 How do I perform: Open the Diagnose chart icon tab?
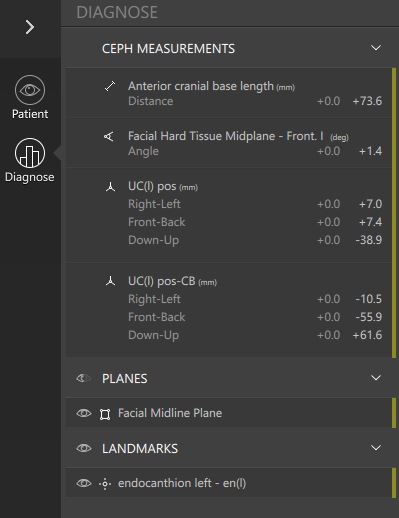coord(30,160)
